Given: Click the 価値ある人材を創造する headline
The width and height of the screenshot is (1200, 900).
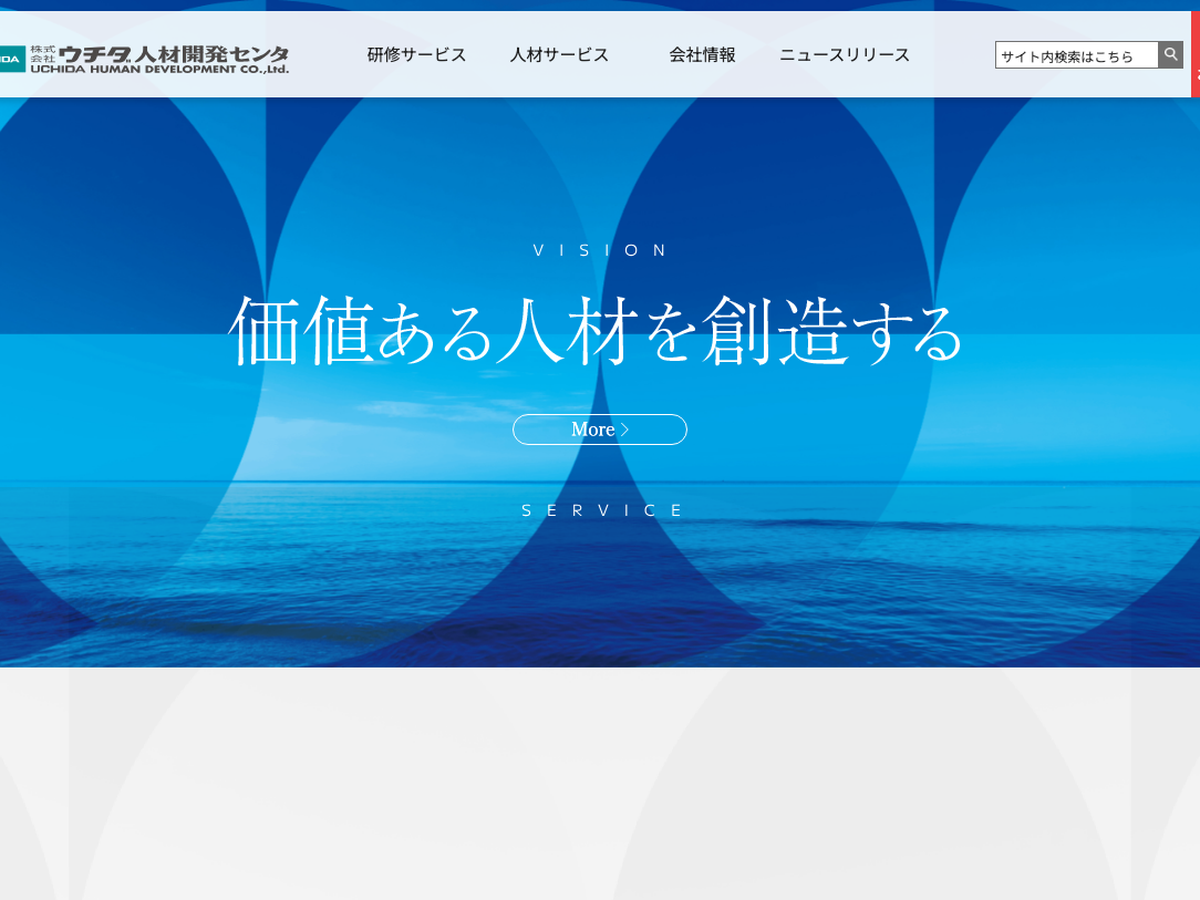Looking at the screenshot, I should pyautogui.click(x=596, y=332).
